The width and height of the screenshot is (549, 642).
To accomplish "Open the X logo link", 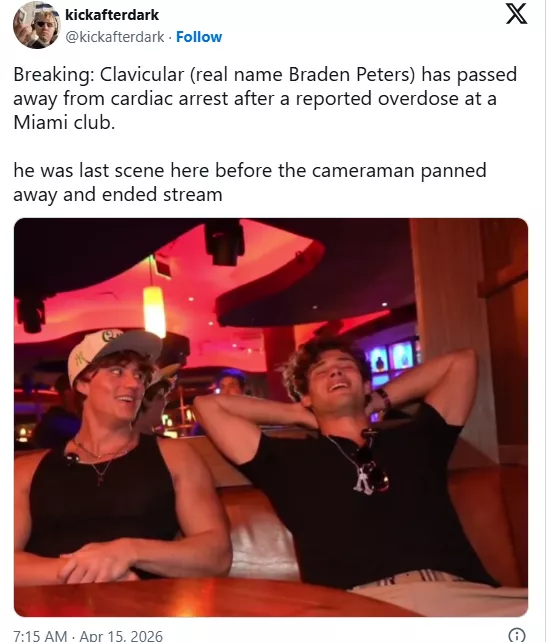I will coord(516,13).
